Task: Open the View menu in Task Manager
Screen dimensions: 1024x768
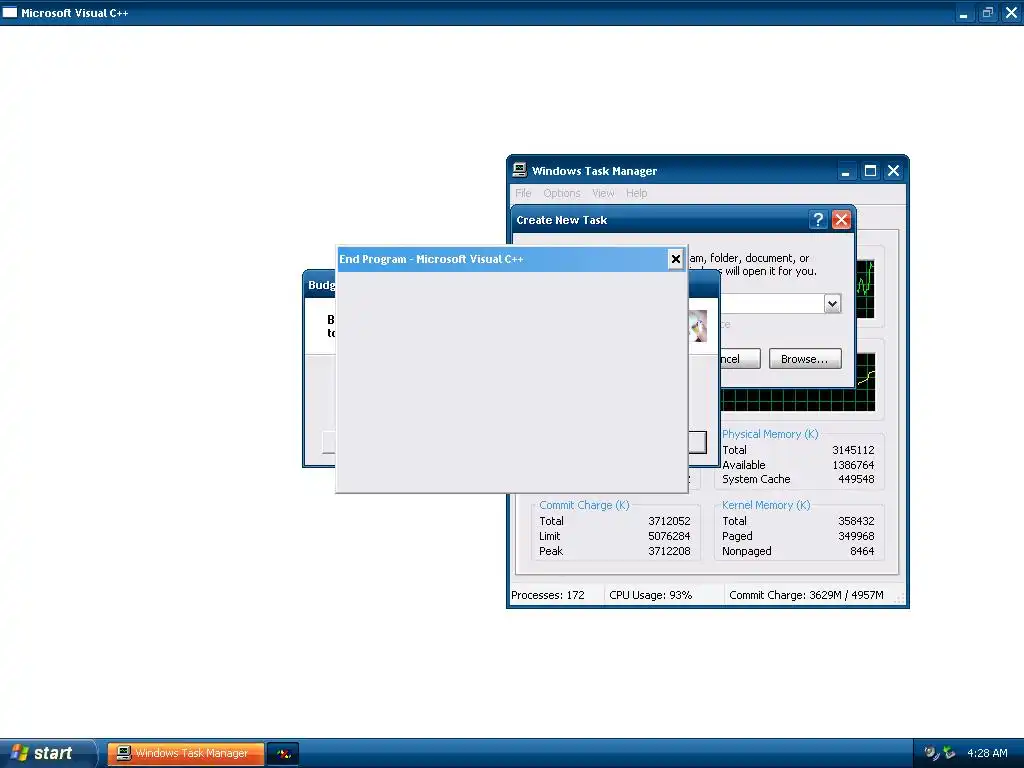Action: [603, 193]
